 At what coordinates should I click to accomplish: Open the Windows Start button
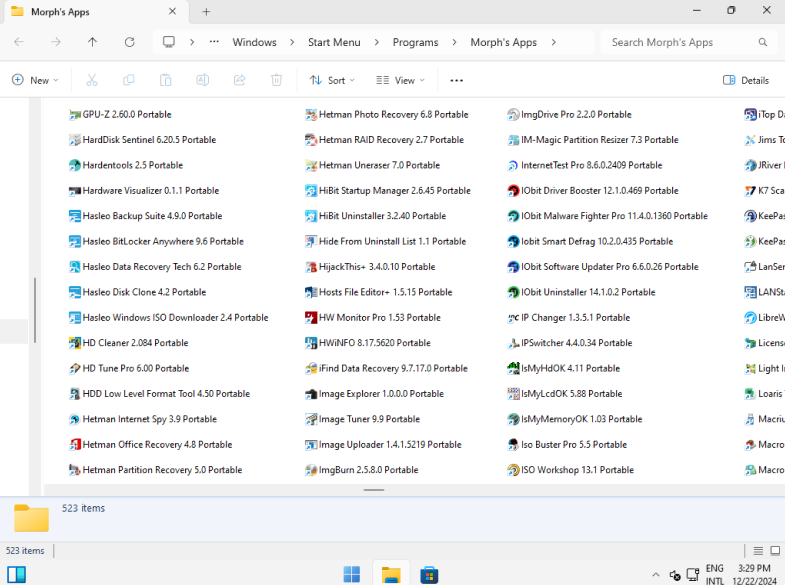(x=351, y=574)
